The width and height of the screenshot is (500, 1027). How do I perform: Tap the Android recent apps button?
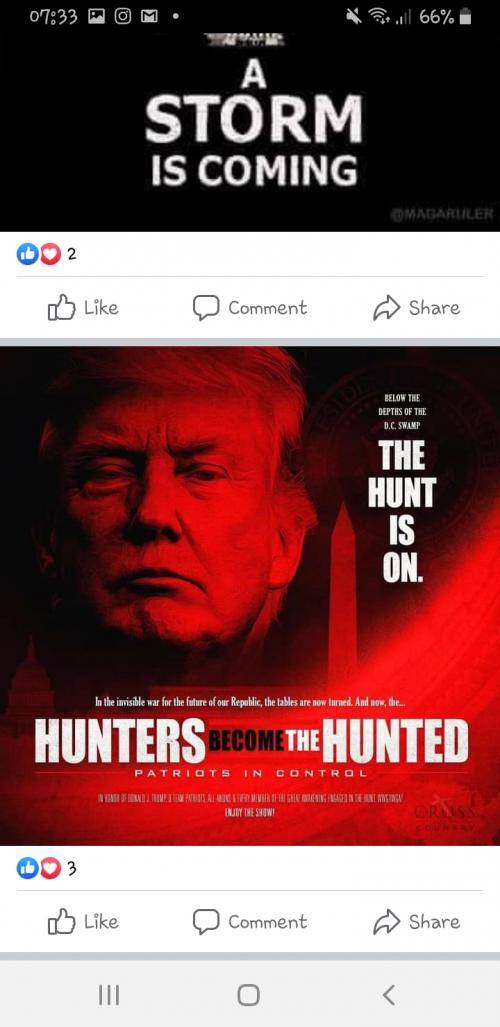point(109,995)
